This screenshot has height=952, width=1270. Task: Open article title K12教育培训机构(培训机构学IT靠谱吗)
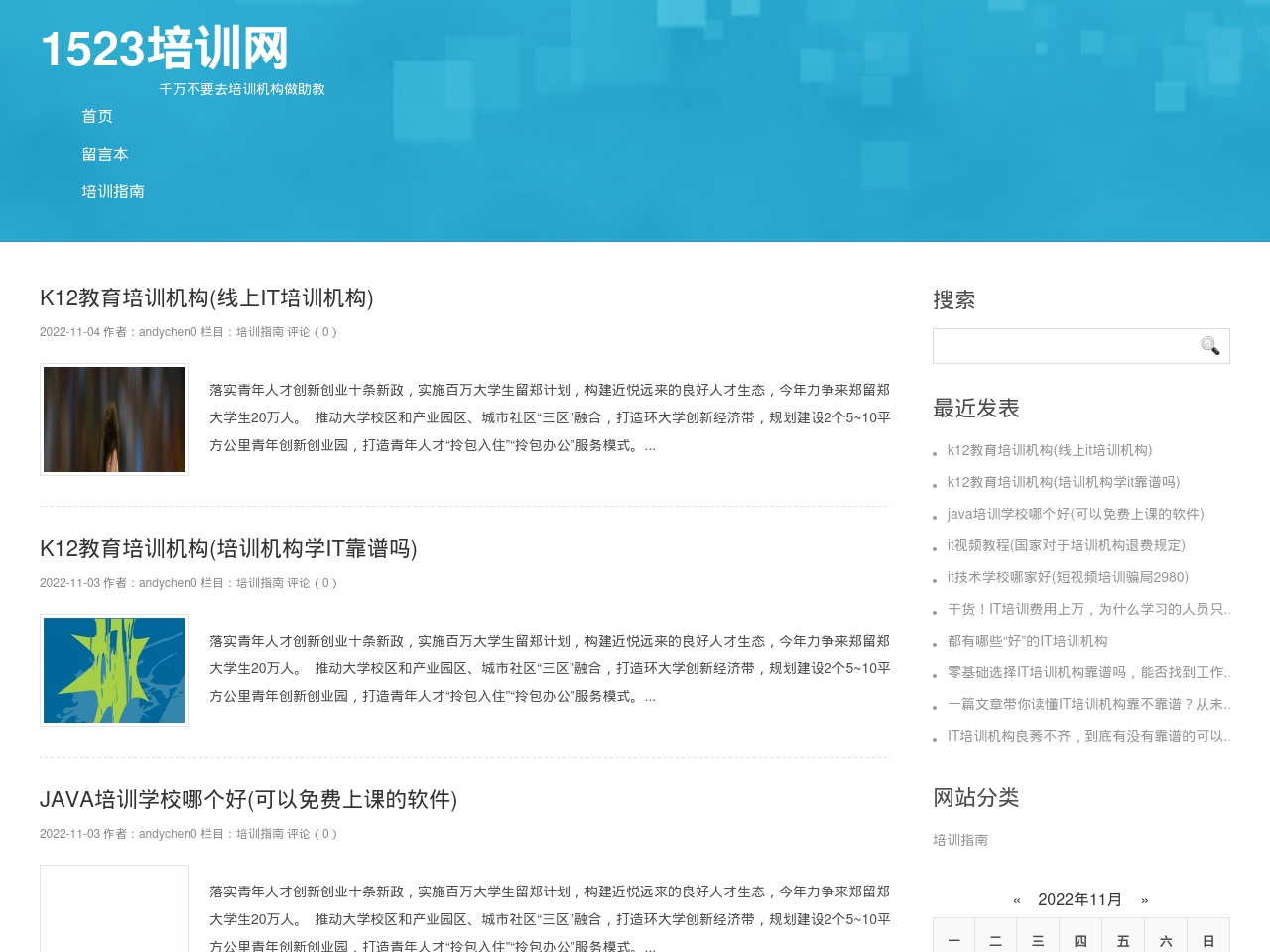pos(228,548)
